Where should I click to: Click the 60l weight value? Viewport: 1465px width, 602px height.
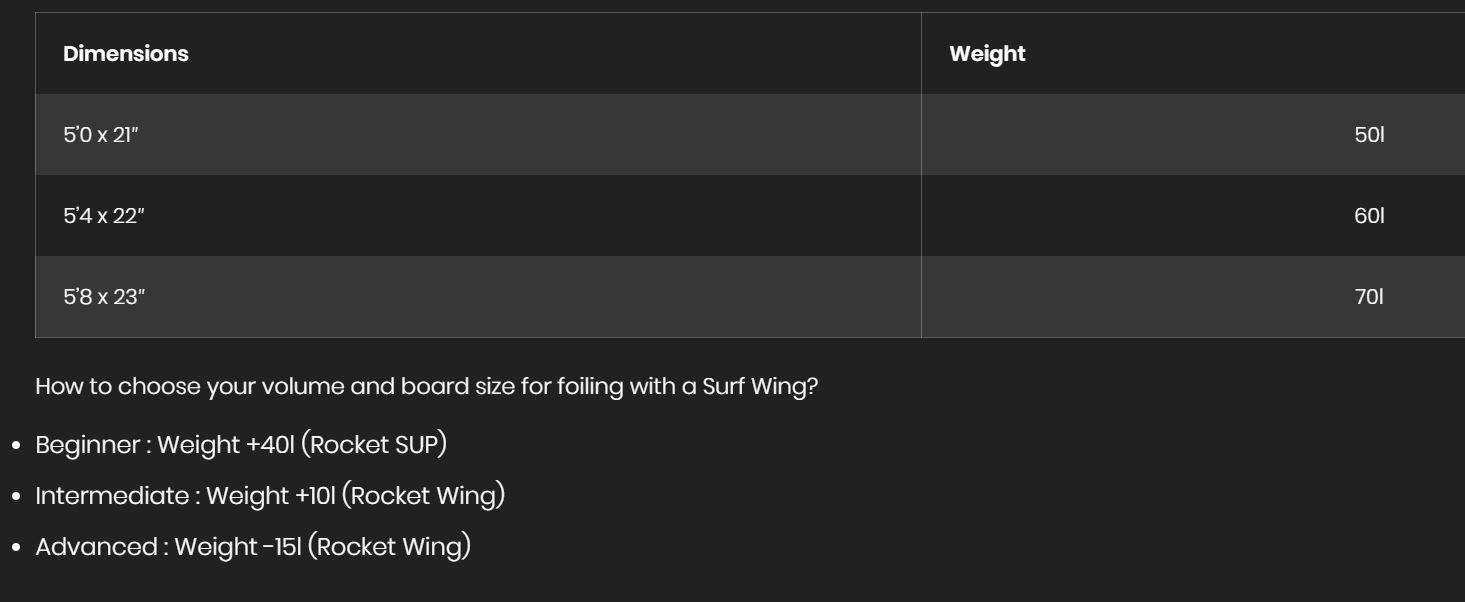(x=1369, y=216)
